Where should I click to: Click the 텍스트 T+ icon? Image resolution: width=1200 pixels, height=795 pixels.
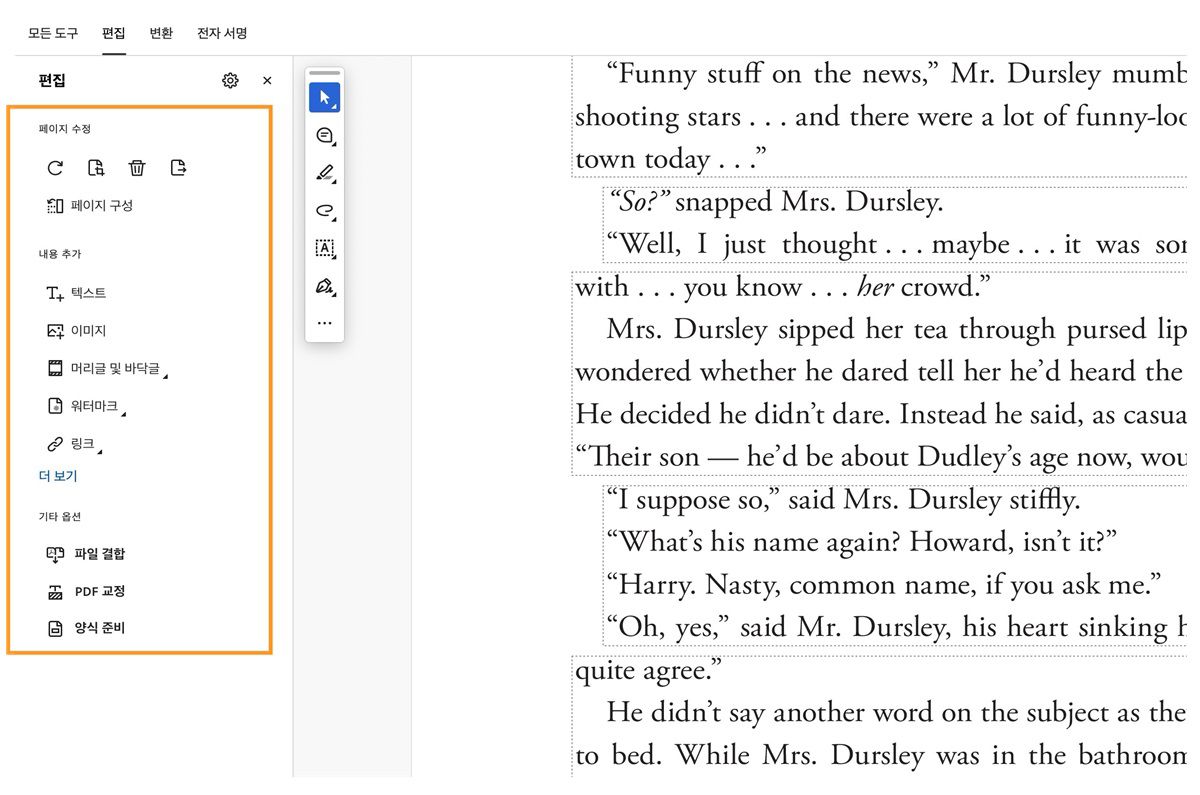(55, 294)
